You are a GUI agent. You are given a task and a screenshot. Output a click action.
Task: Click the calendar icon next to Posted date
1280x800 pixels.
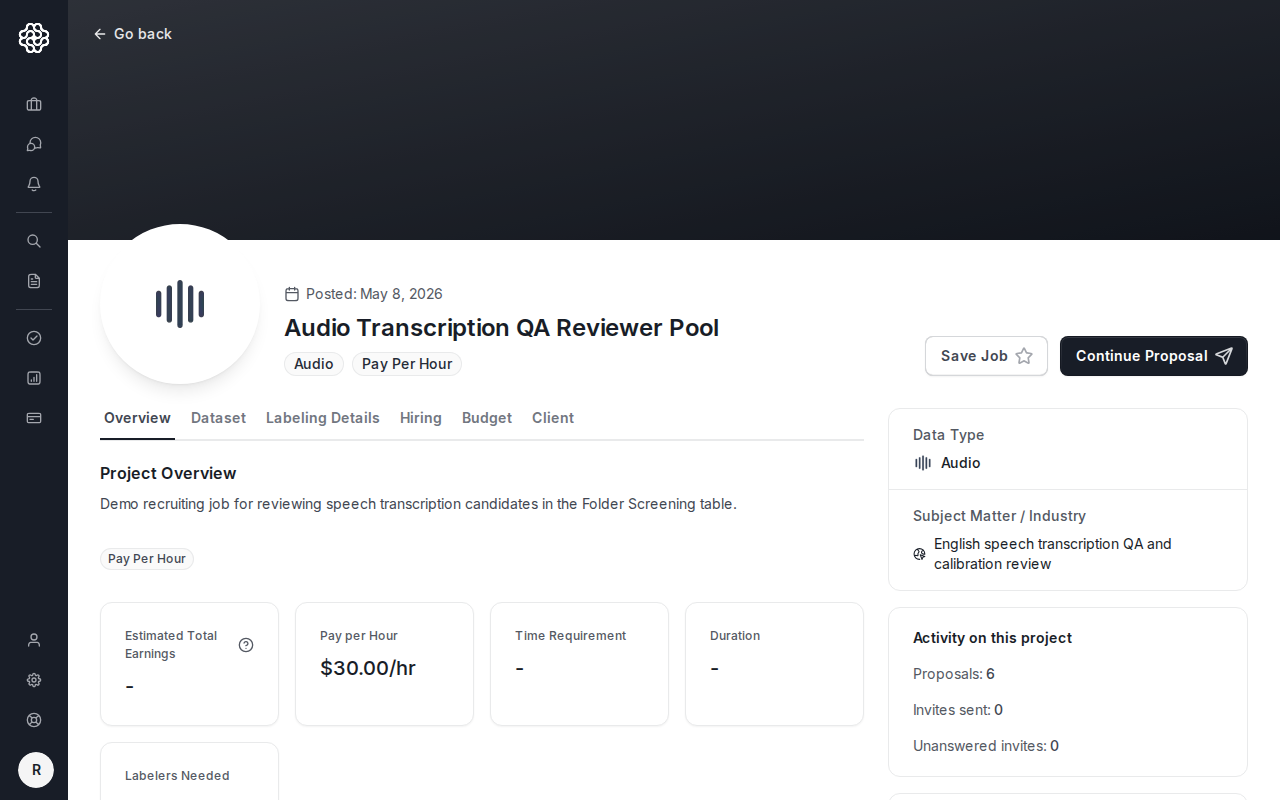(x=292, y=294)
